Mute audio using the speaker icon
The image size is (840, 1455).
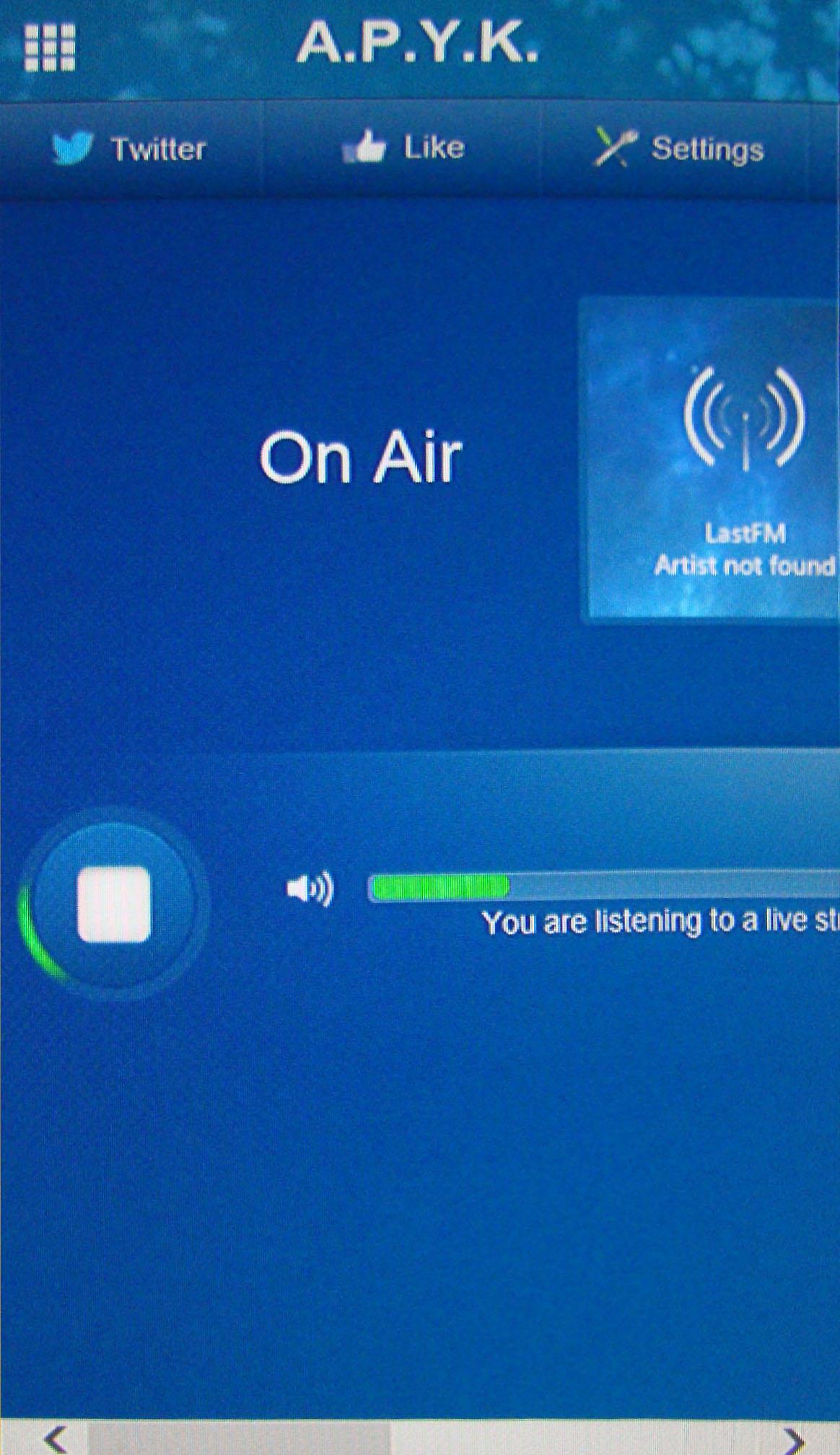pos(310,888)
